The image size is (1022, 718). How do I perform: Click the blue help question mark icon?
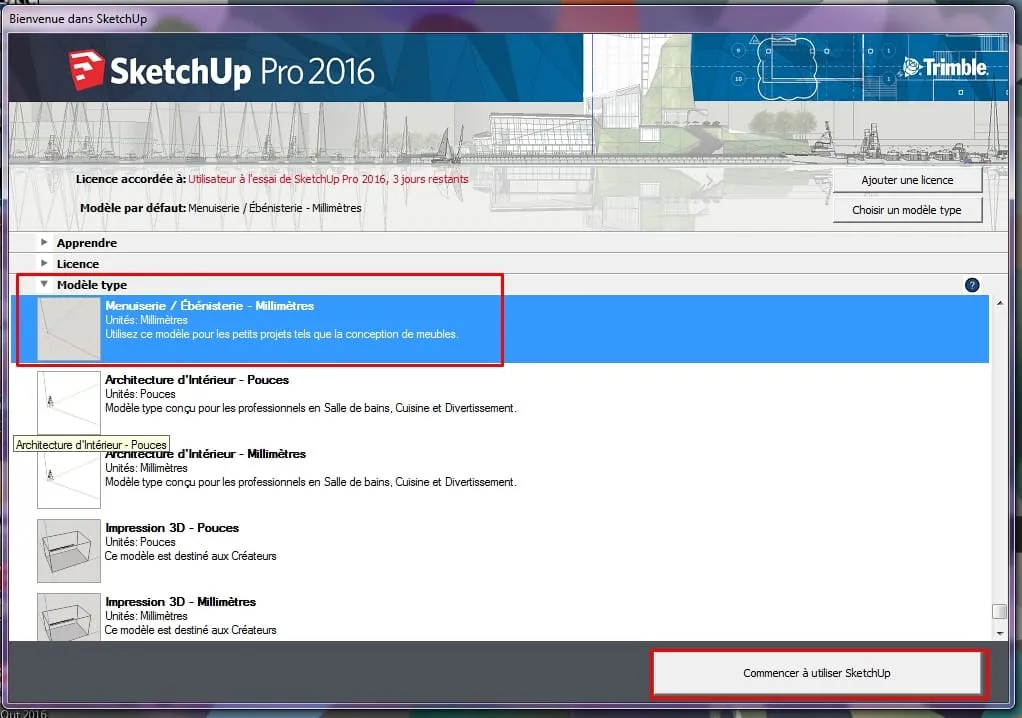[972, 285]
